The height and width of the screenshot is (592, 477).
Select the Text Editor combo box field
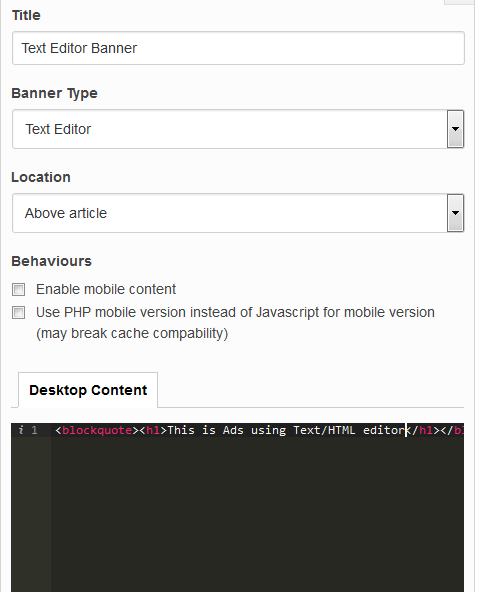(238, 129)
